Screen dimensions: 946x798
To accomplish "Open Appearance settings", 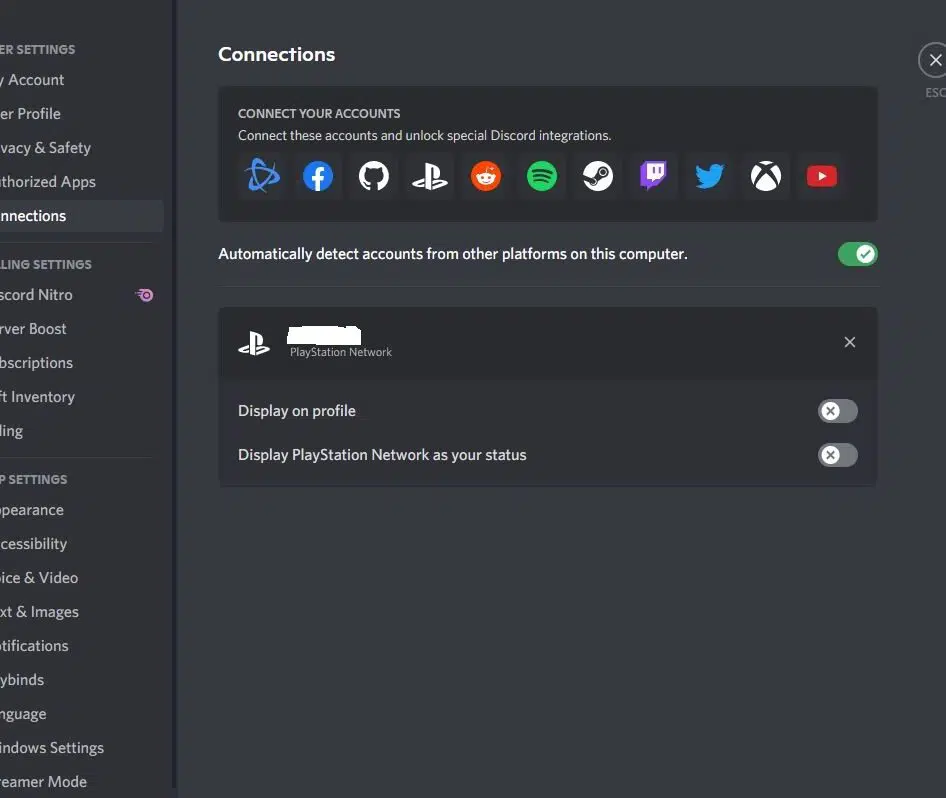I will [79, 510].
